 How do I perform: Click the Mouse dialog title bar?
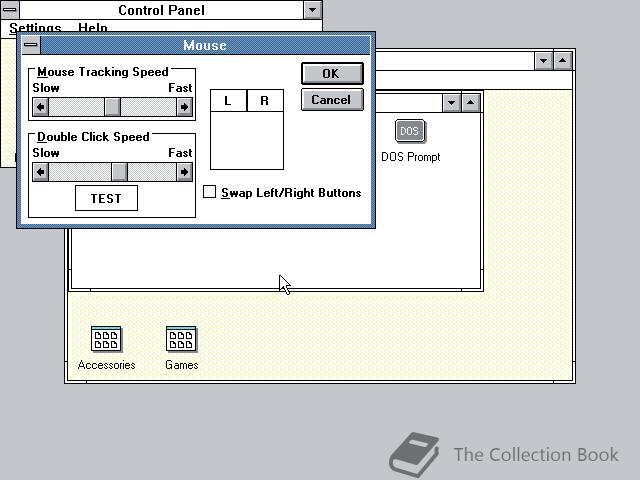click(205, 45)
